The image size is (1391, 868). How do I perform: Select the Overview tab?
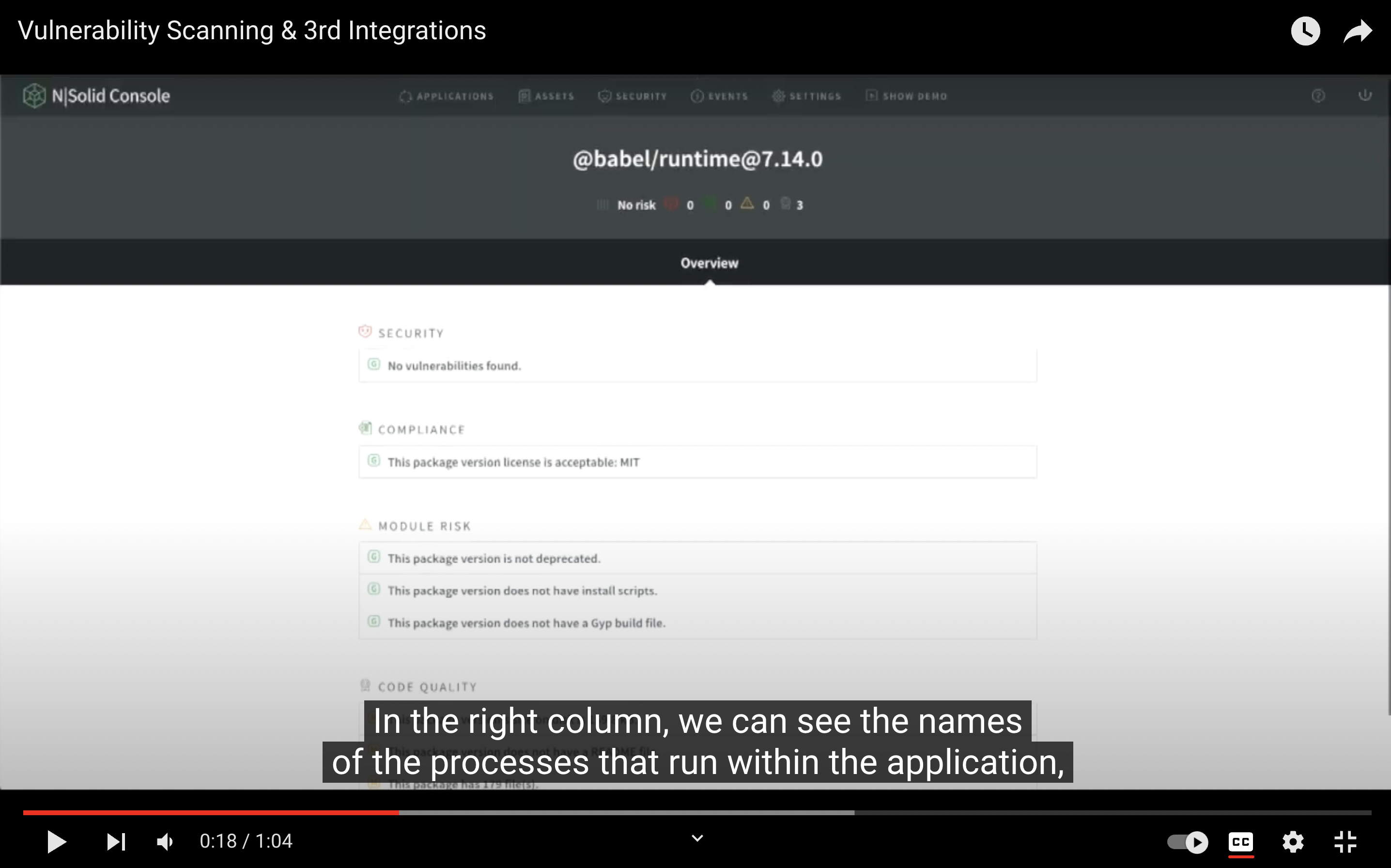pos(709,263)
